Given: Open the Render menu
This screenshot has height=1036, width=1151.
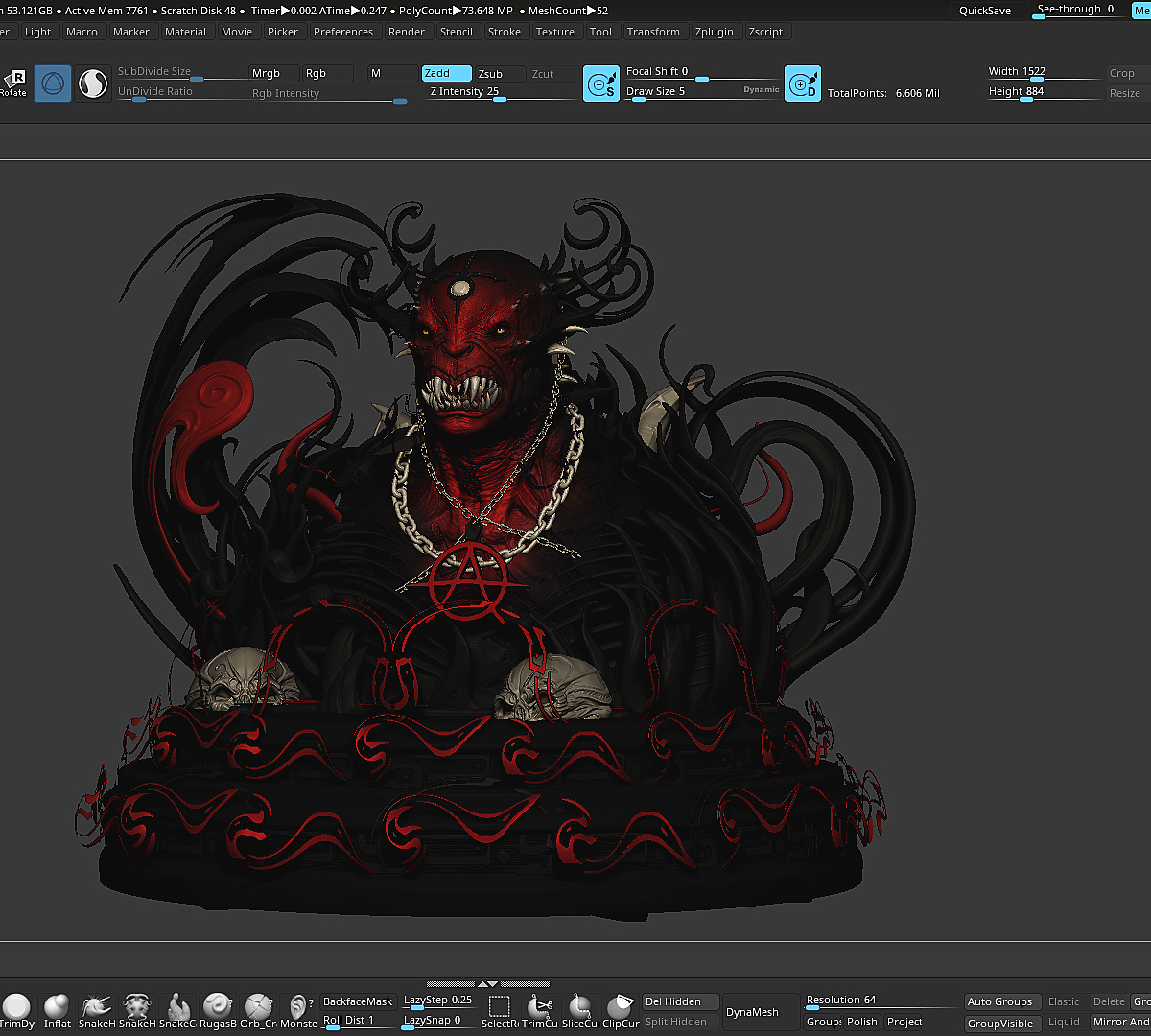Looking at the screenshot, I should [407, 32].
